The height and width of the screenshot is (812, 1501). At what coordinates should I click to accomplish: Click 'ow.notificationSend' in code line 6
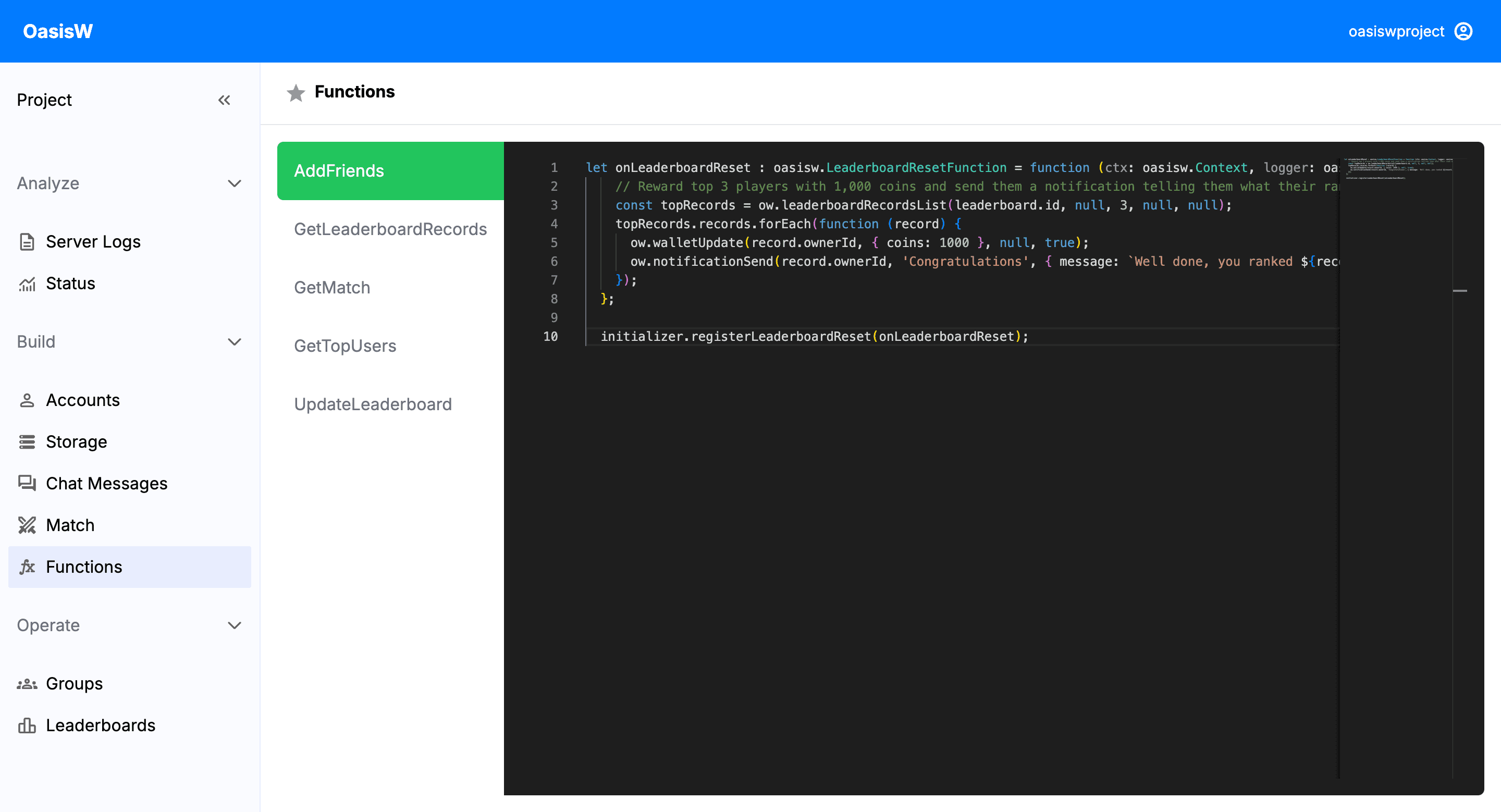pyautogui.click(x=702, y=261)
